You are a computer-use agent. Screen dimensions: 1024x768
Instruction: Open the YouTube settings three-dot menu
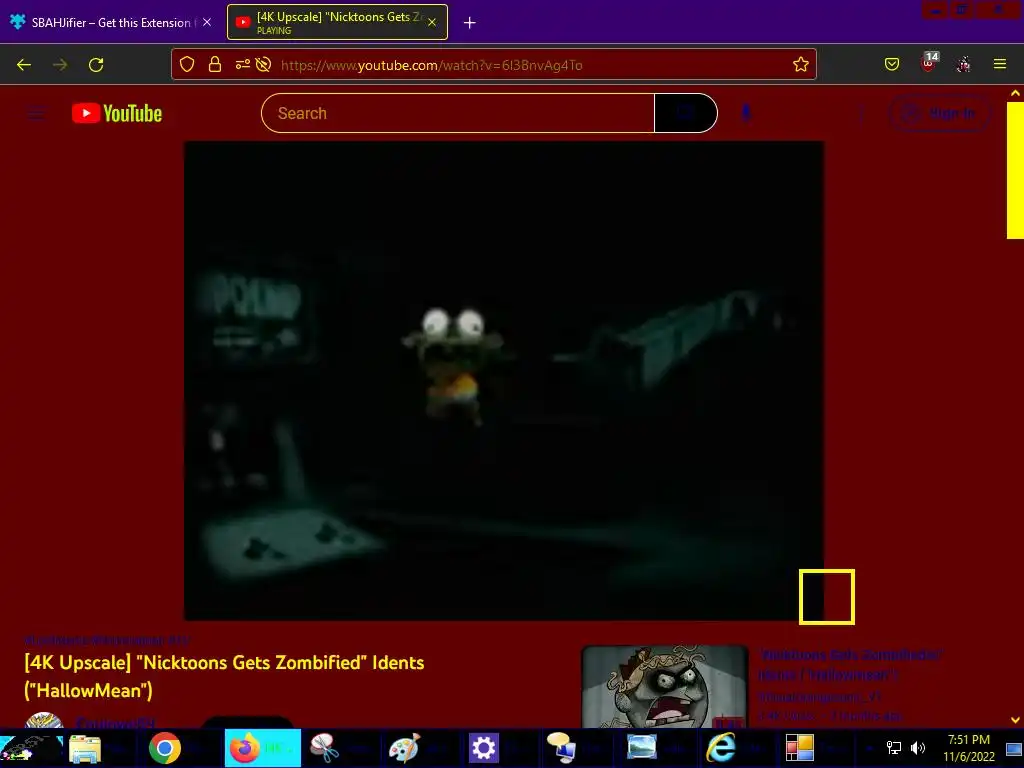(861, 114)
